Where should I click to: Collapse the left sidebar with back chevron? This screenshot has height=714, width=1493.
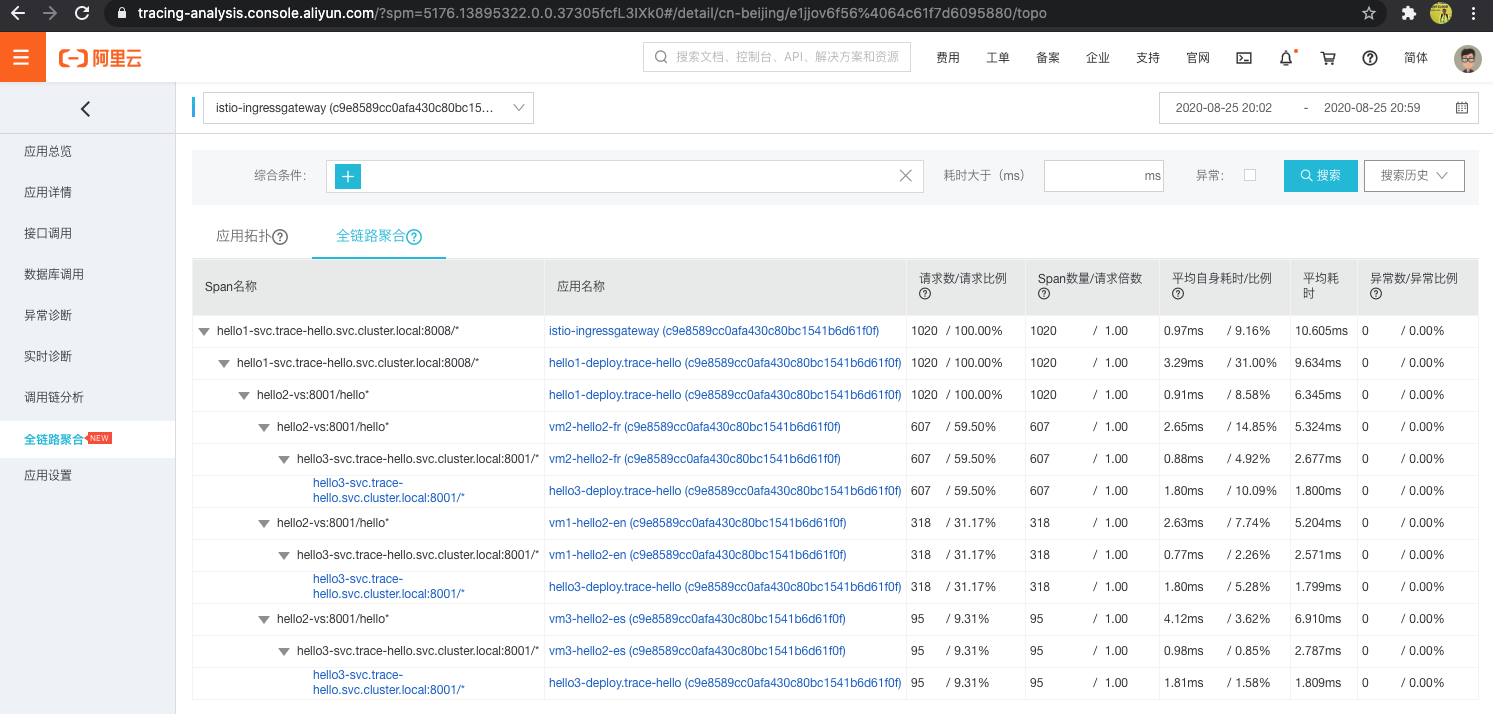point(86,109)
